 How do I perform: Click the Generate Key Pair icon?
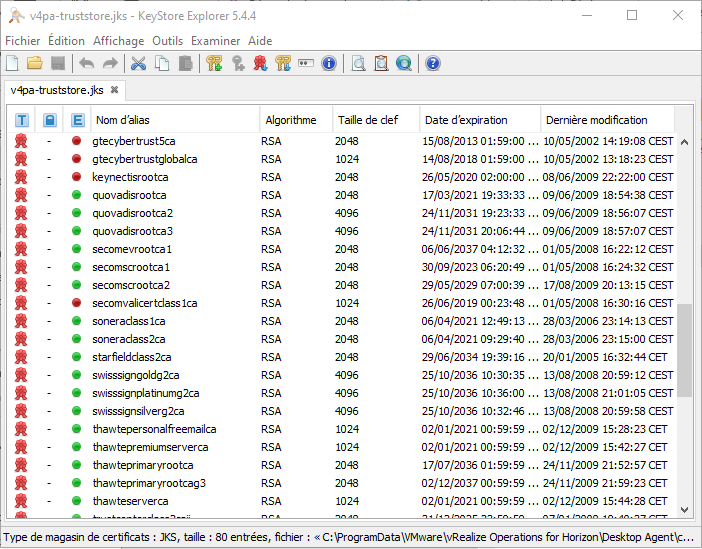tap(214, 64)
